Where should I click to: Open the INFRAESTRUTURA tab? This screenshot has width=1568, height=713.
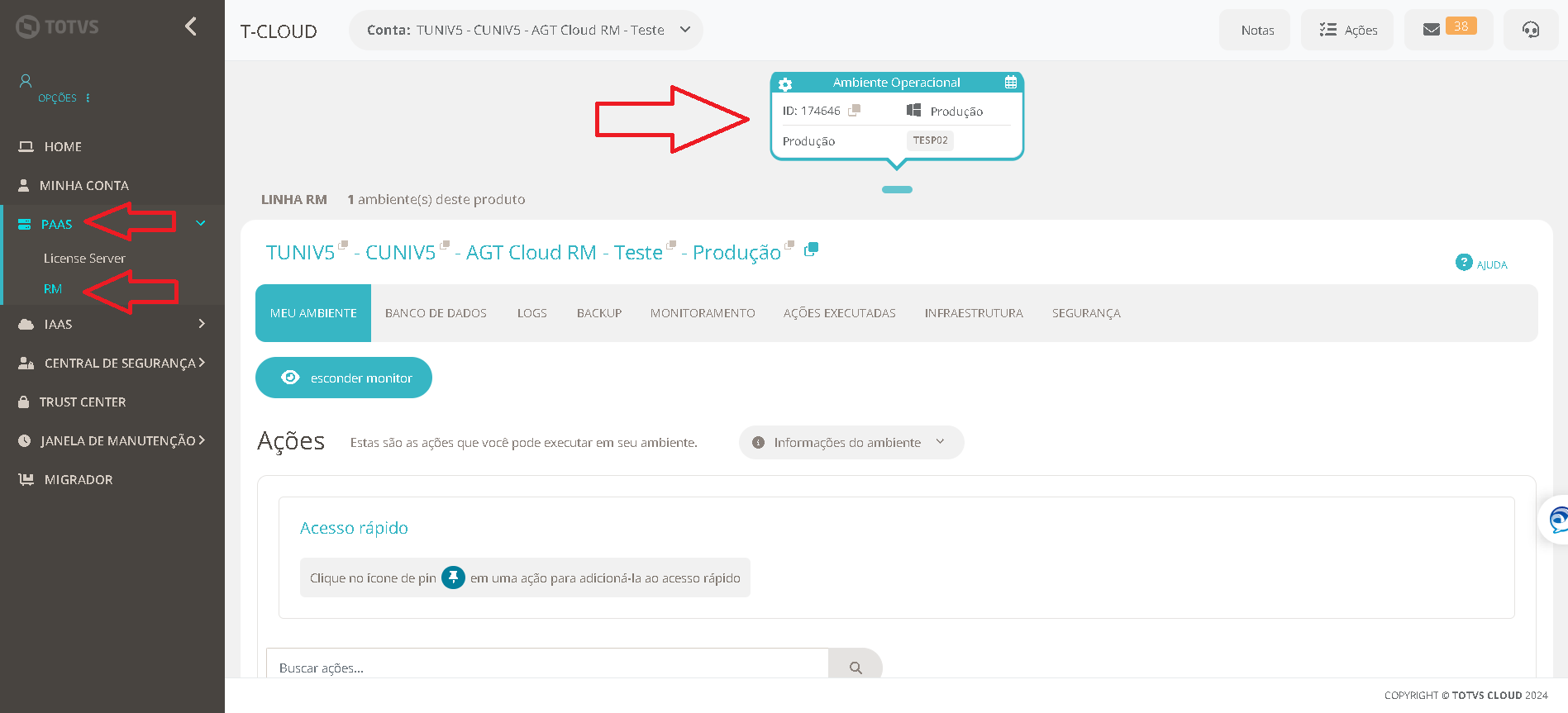(x=974, y=313)
